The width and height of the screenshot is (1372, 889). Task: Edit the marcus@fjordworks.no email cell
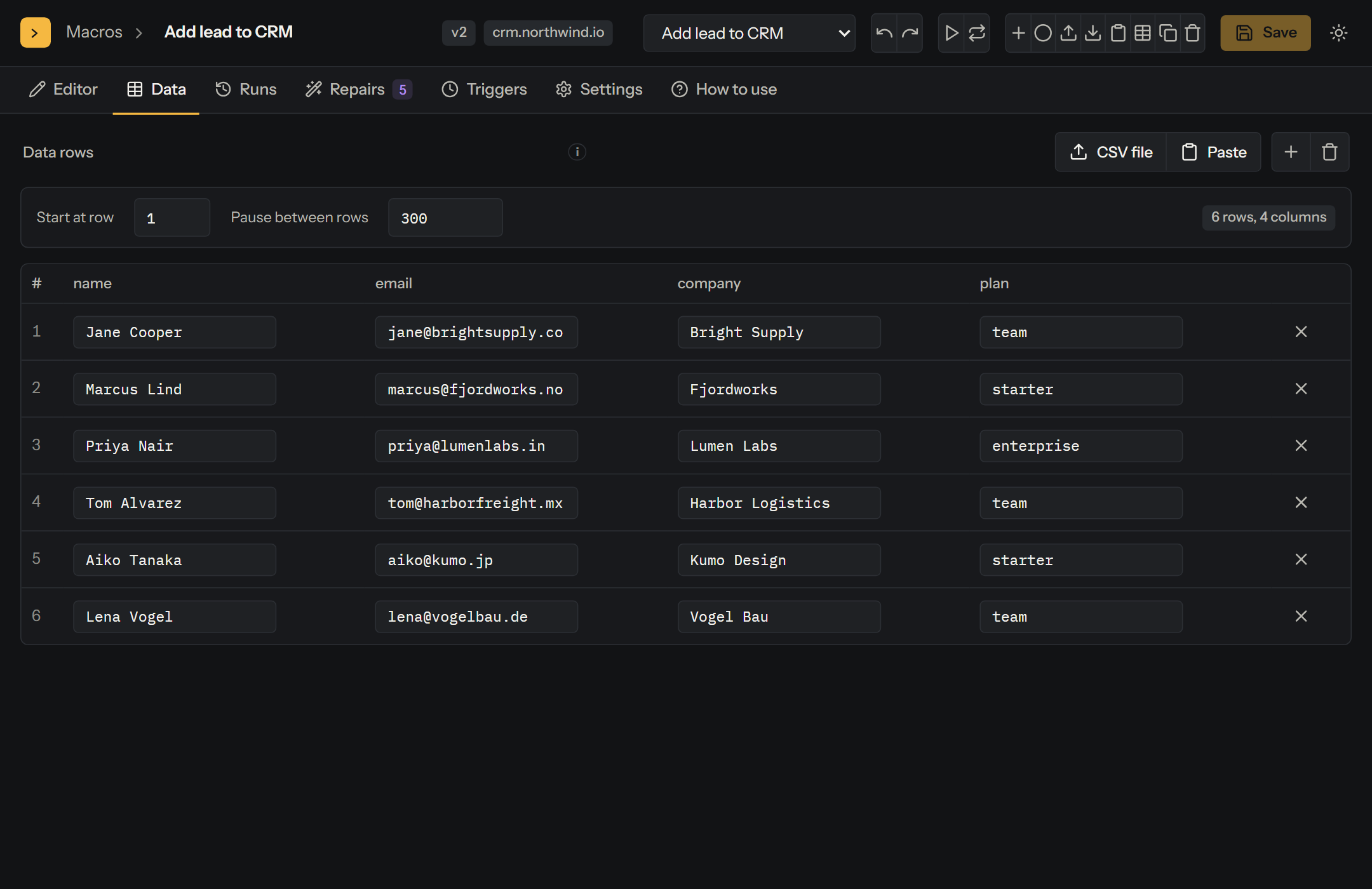click(x=476, y=389)
